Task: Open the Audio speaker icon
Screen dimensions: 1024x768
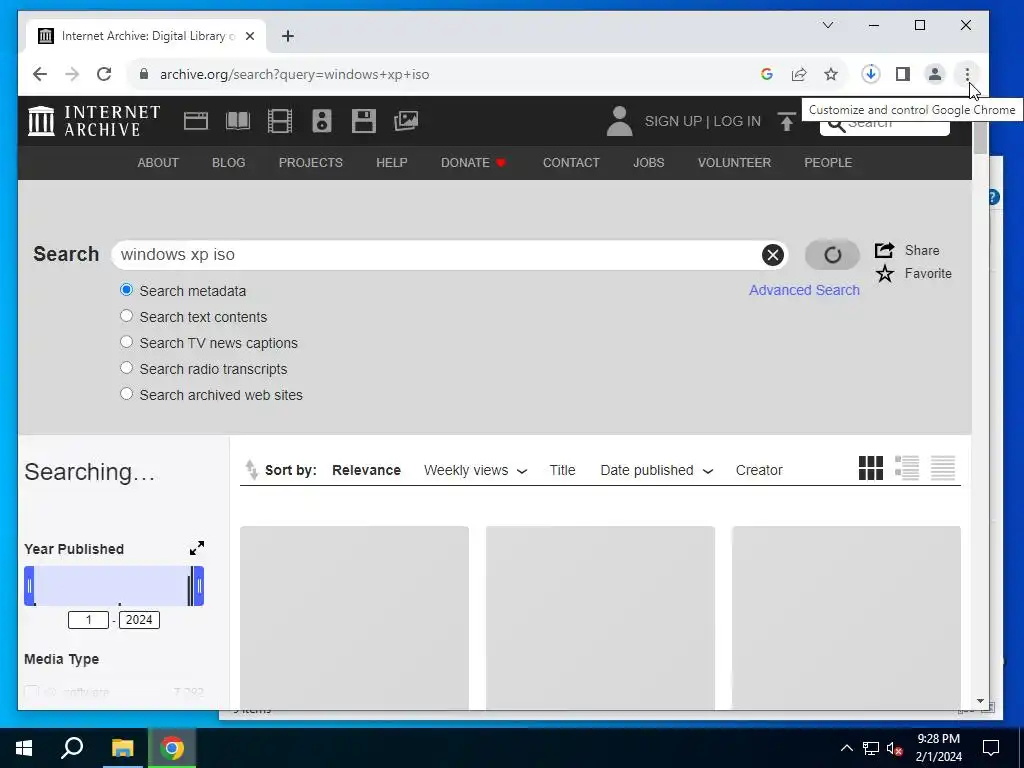Action: click(321, 121)
